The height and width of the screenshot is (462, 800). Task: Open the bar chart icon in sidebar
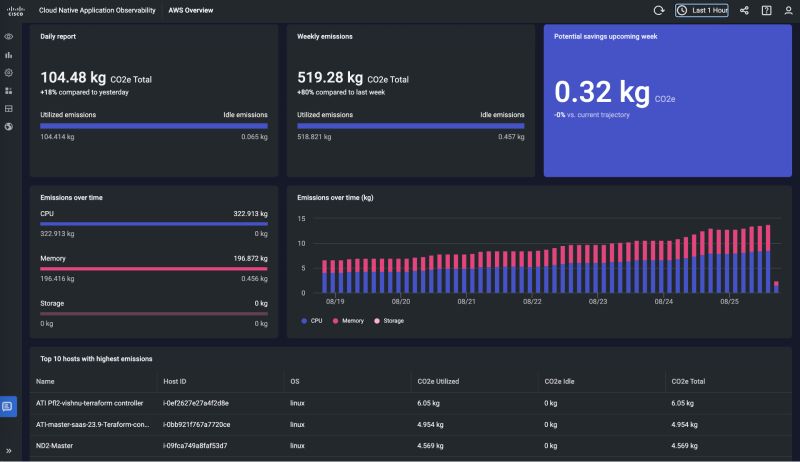9,54
